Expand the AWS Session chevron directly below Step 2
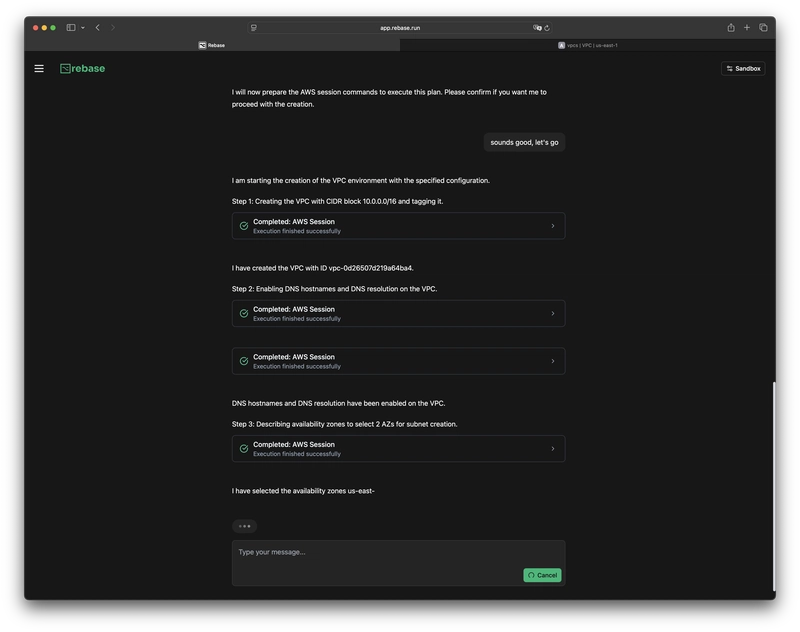This screenshot has width=800, height=632. click(x=553, y=314)
